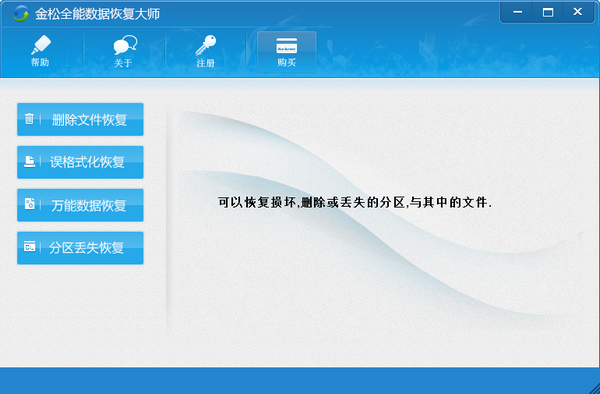Maximize the recovery program window

548,12
